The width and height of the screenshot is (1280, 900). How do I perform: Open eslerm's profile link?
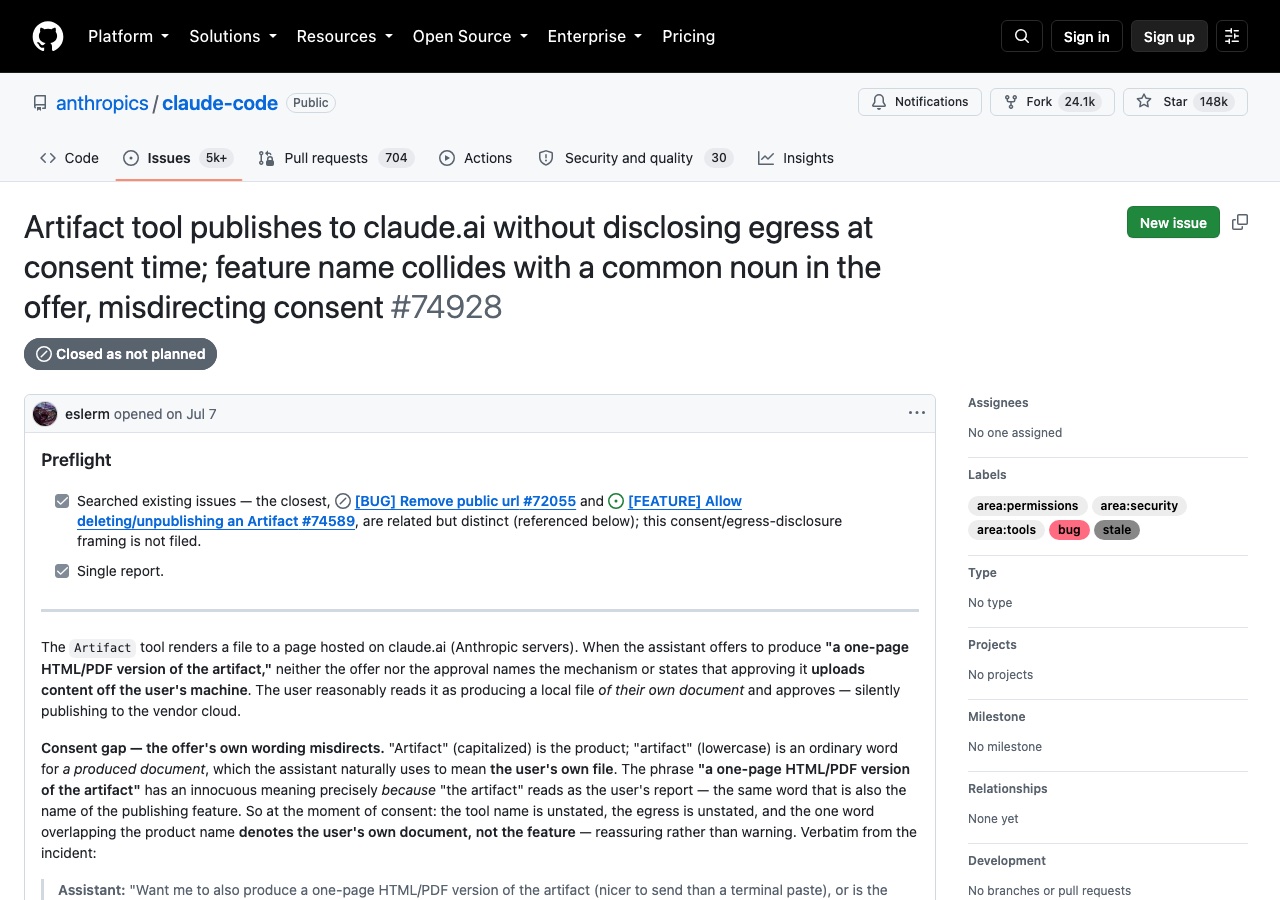pyautogui.click(x=87, y=414)
